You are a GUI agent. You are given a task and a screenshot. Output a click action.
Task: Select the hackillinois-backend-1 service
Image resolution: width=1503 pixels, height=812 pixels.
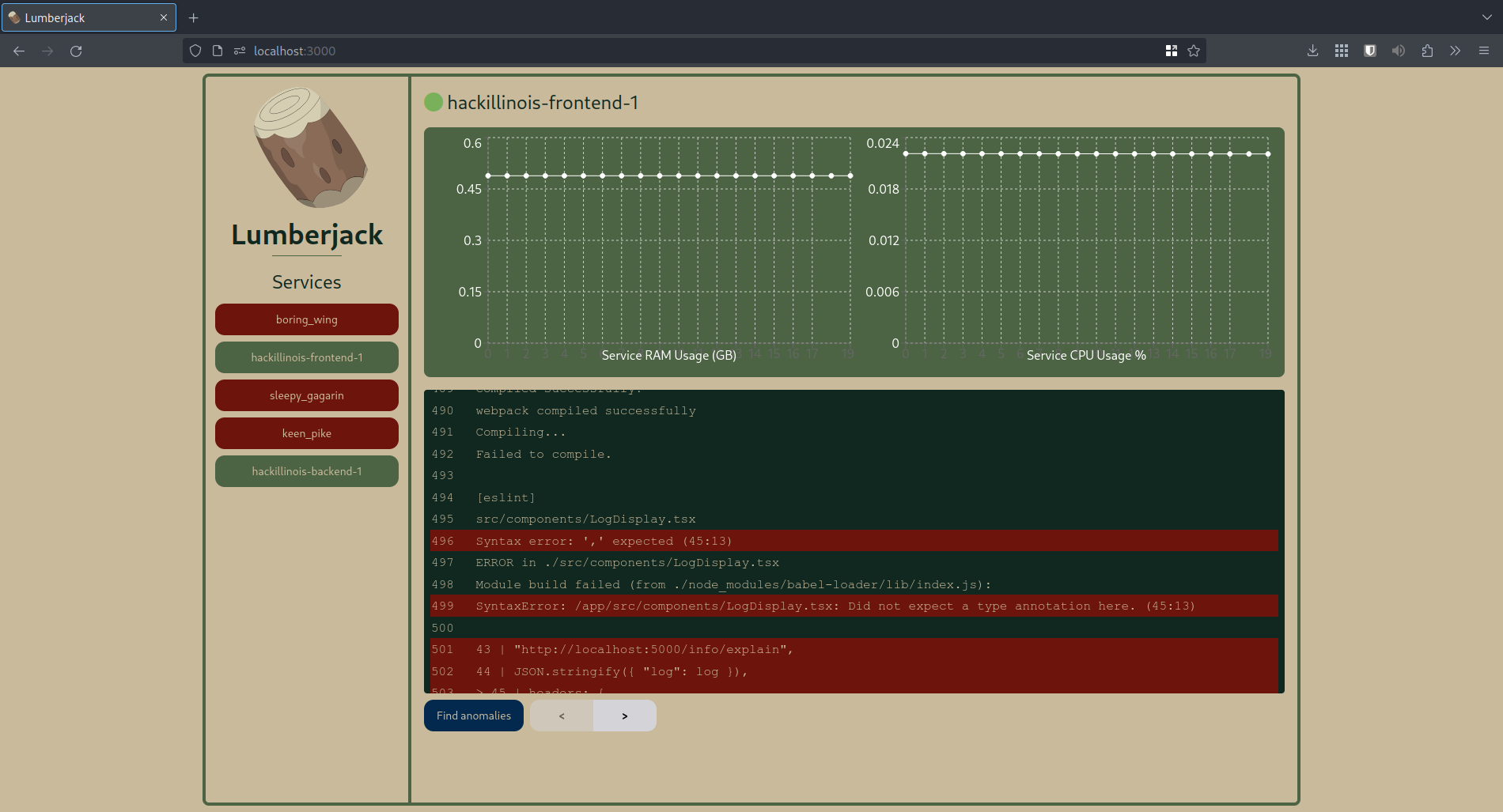[307, 471]
